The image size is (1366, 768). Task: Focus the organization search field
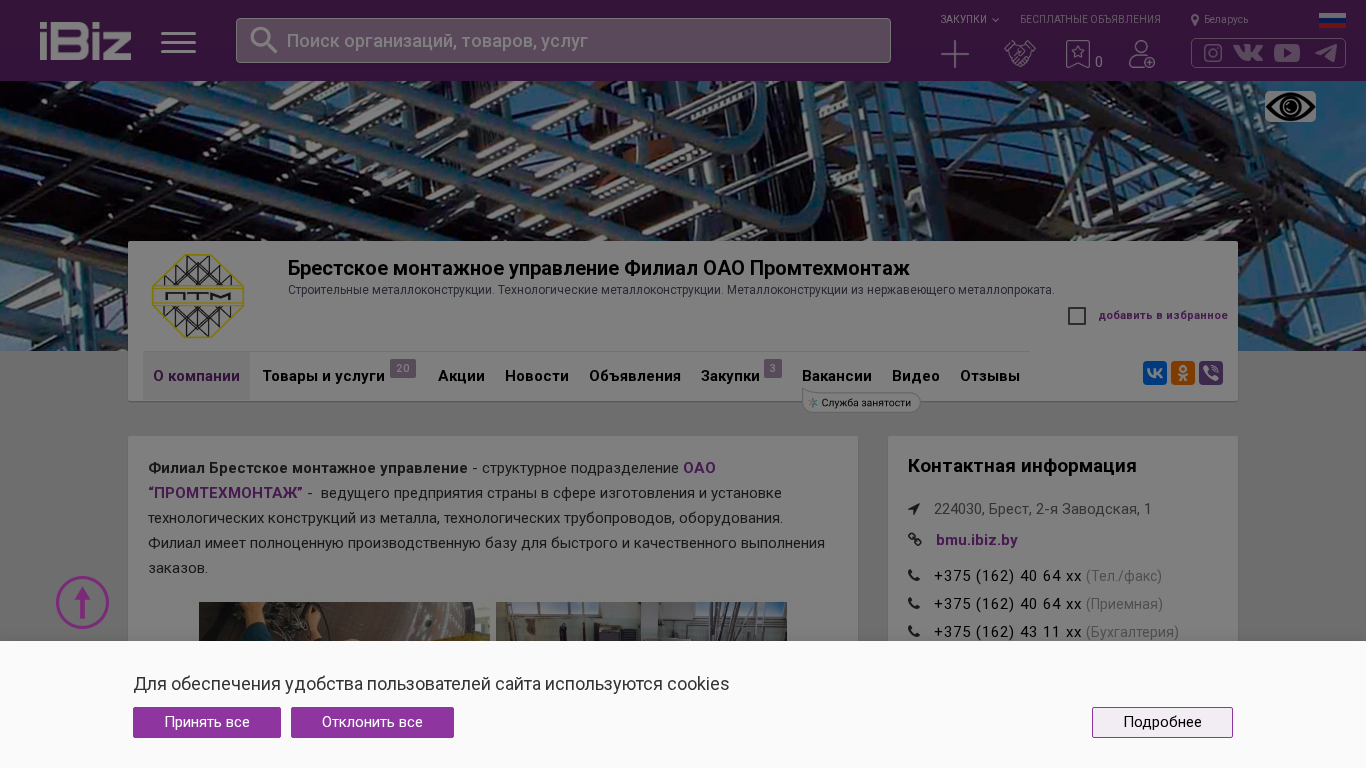pos(563,41)
